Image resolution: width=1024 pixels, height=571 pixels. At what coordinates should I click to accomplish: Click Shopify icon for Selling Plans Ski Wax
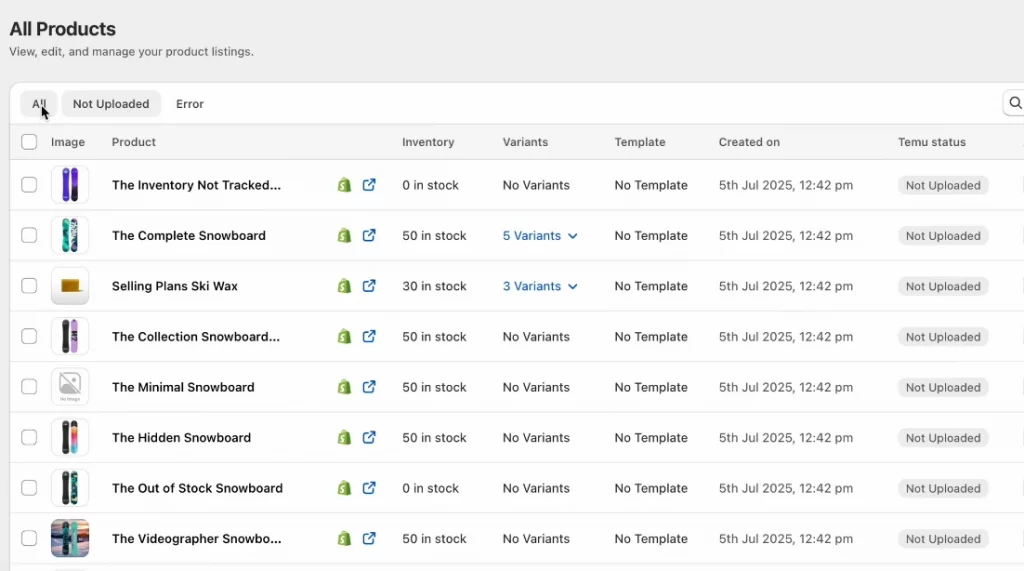point(344,286)
